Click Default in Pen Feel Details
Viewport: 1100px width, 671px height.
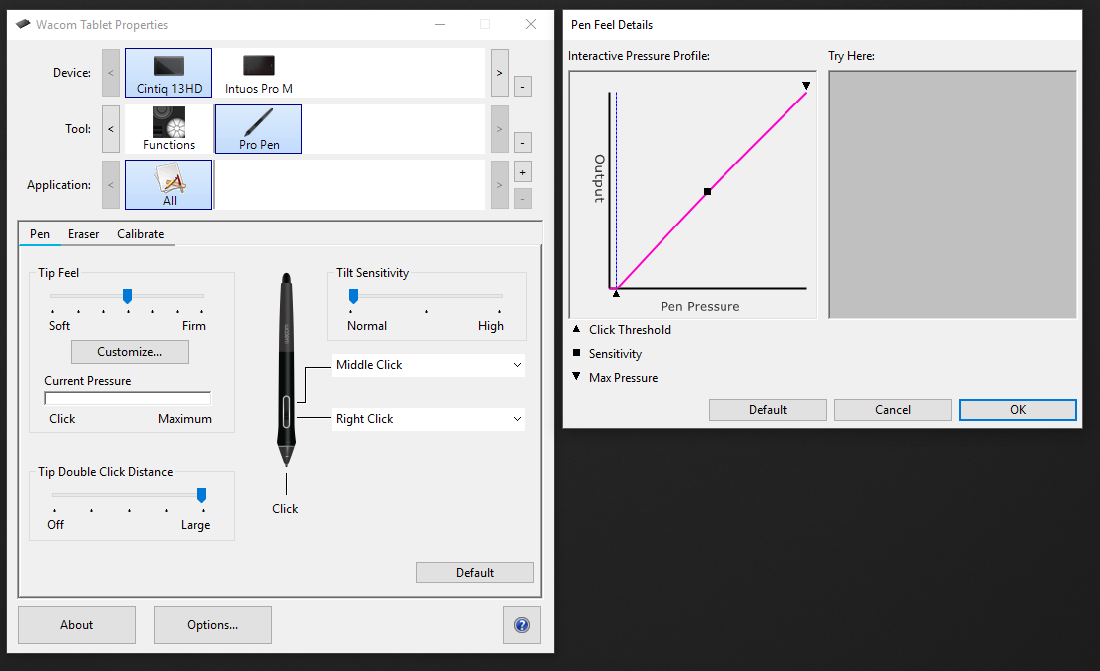coord(767,410)
